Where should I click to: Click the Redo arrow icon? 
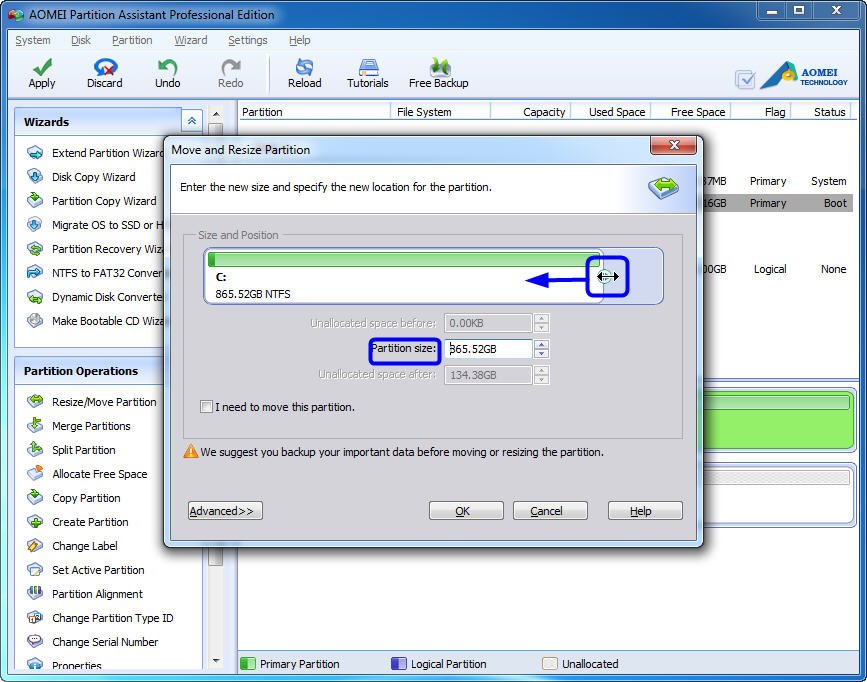pyautogui.click(x=231, y=67)
